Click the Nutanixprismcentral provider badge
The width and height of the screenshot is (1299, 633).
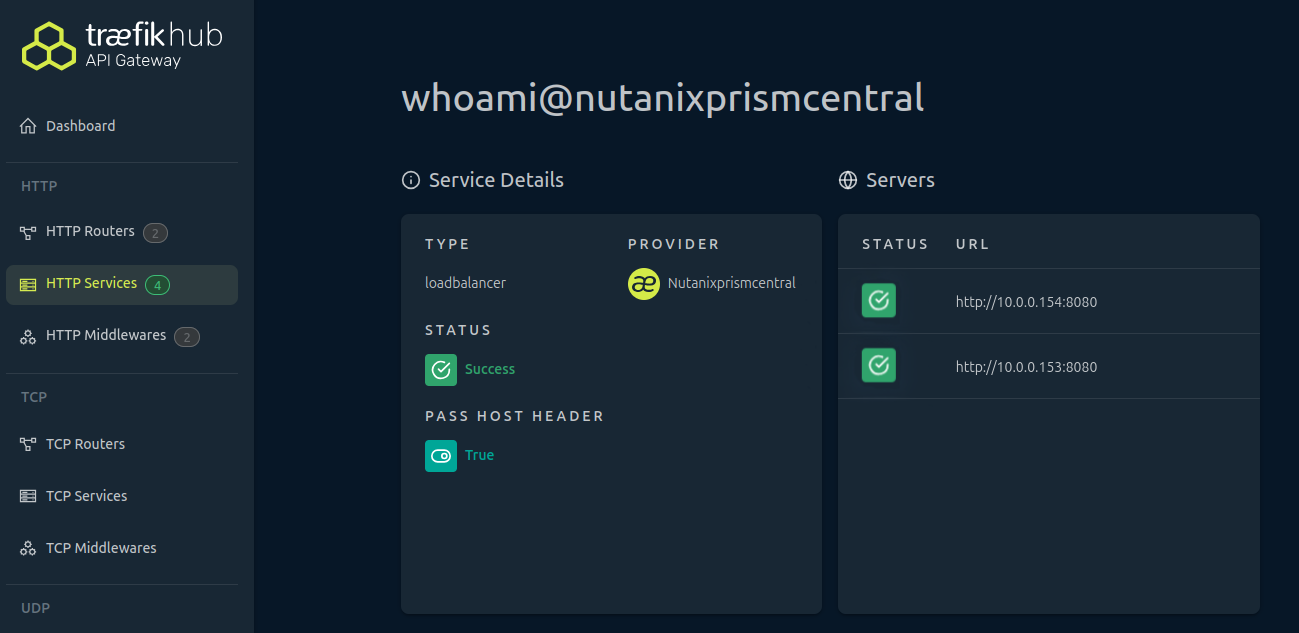(x=643, y=283)
